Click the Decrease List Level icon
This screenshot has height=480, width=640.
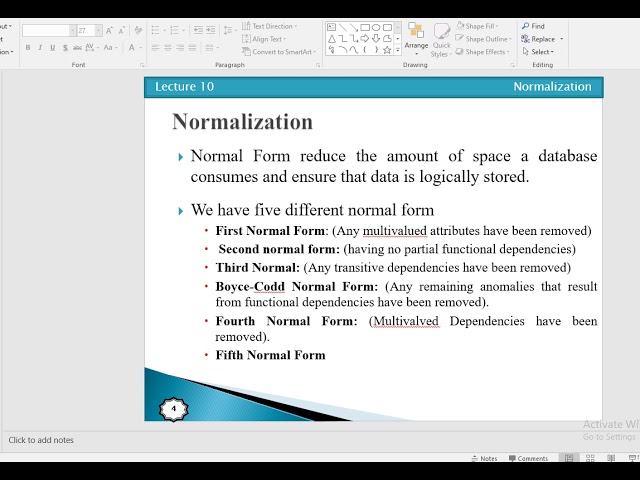(198, 30)
